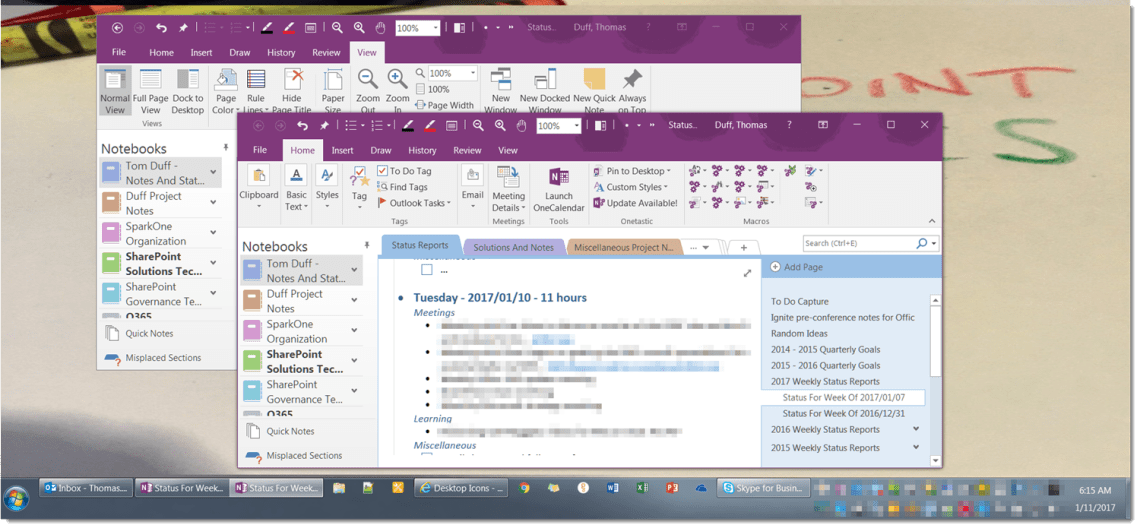Viewport: 1140px width, 528px height.
Task: Open Windows Start button
Action: (16, 498)
